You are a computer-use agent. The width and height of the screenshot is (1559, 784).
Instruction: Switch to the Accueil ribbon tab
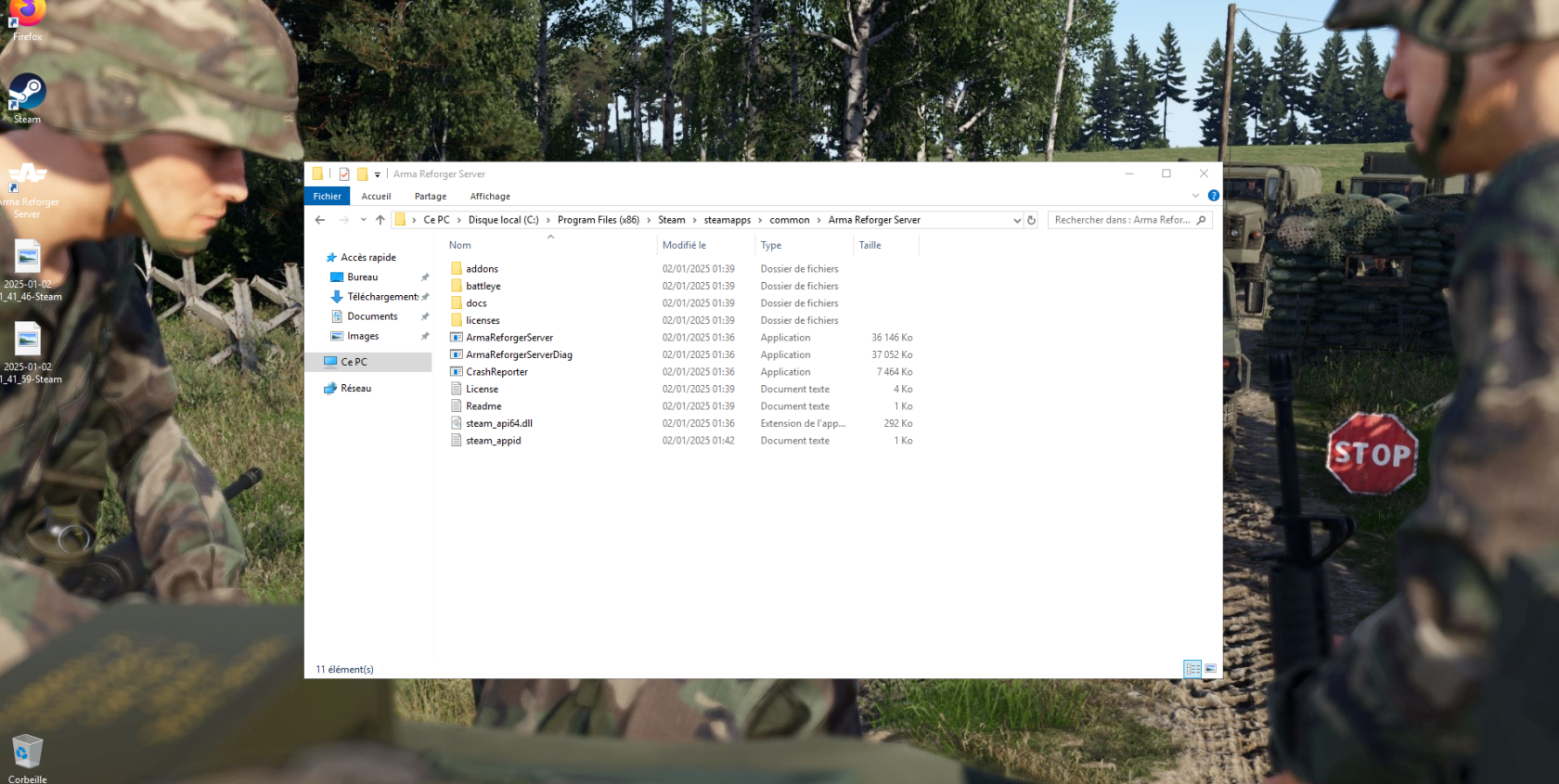point(376,196)
